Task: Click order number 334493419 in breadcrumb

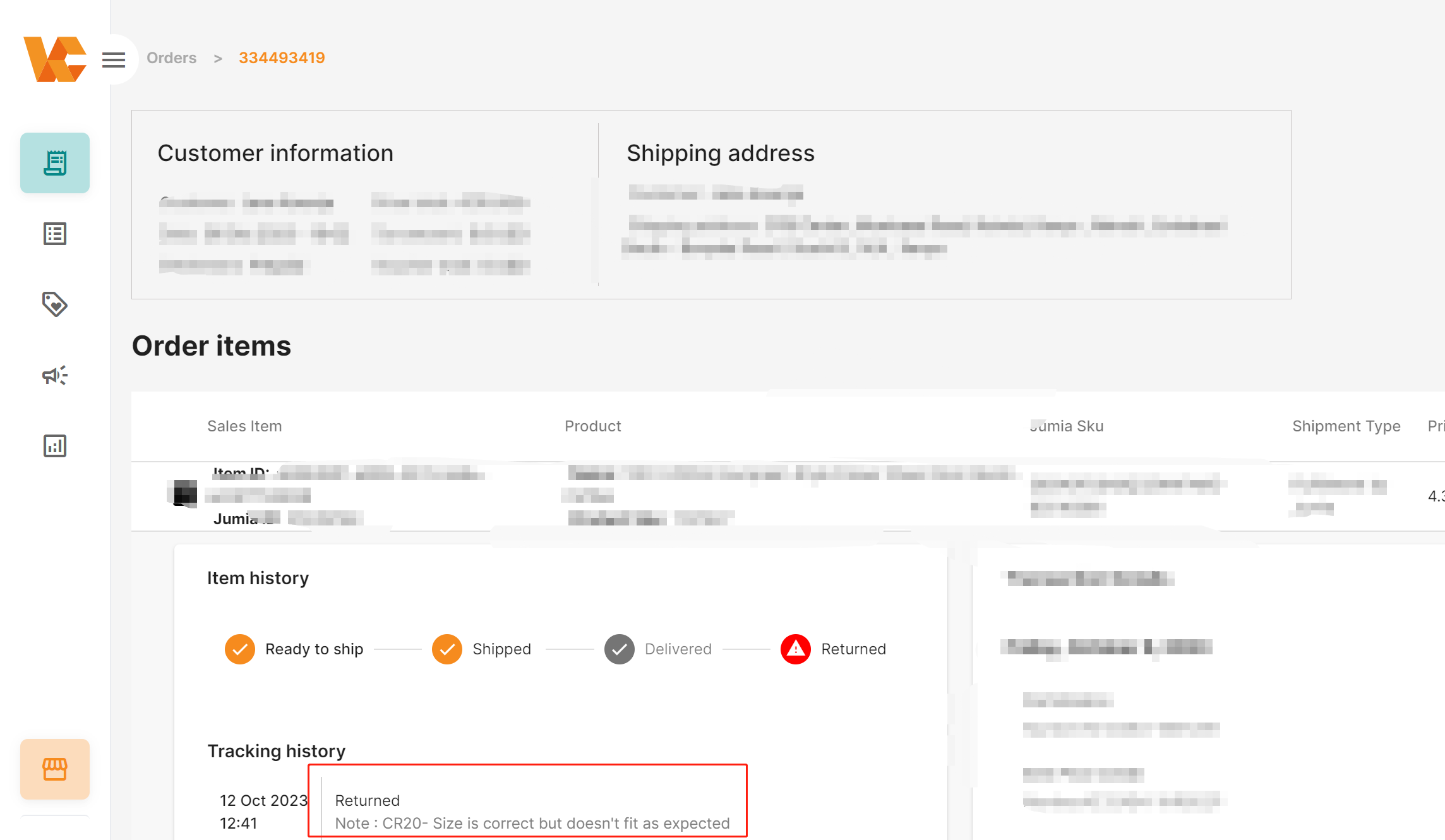Action: [282, 58]
